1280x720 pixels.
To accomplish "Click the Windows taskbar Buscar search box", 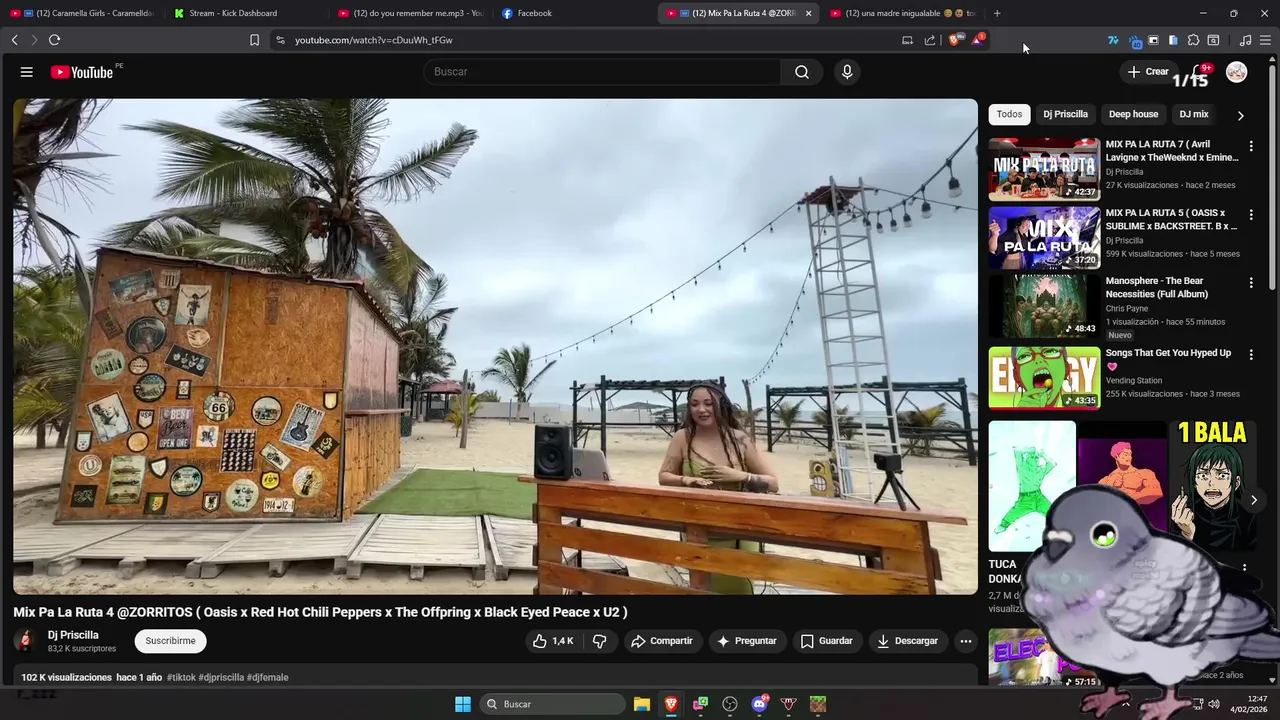I will tap(552, 704).
